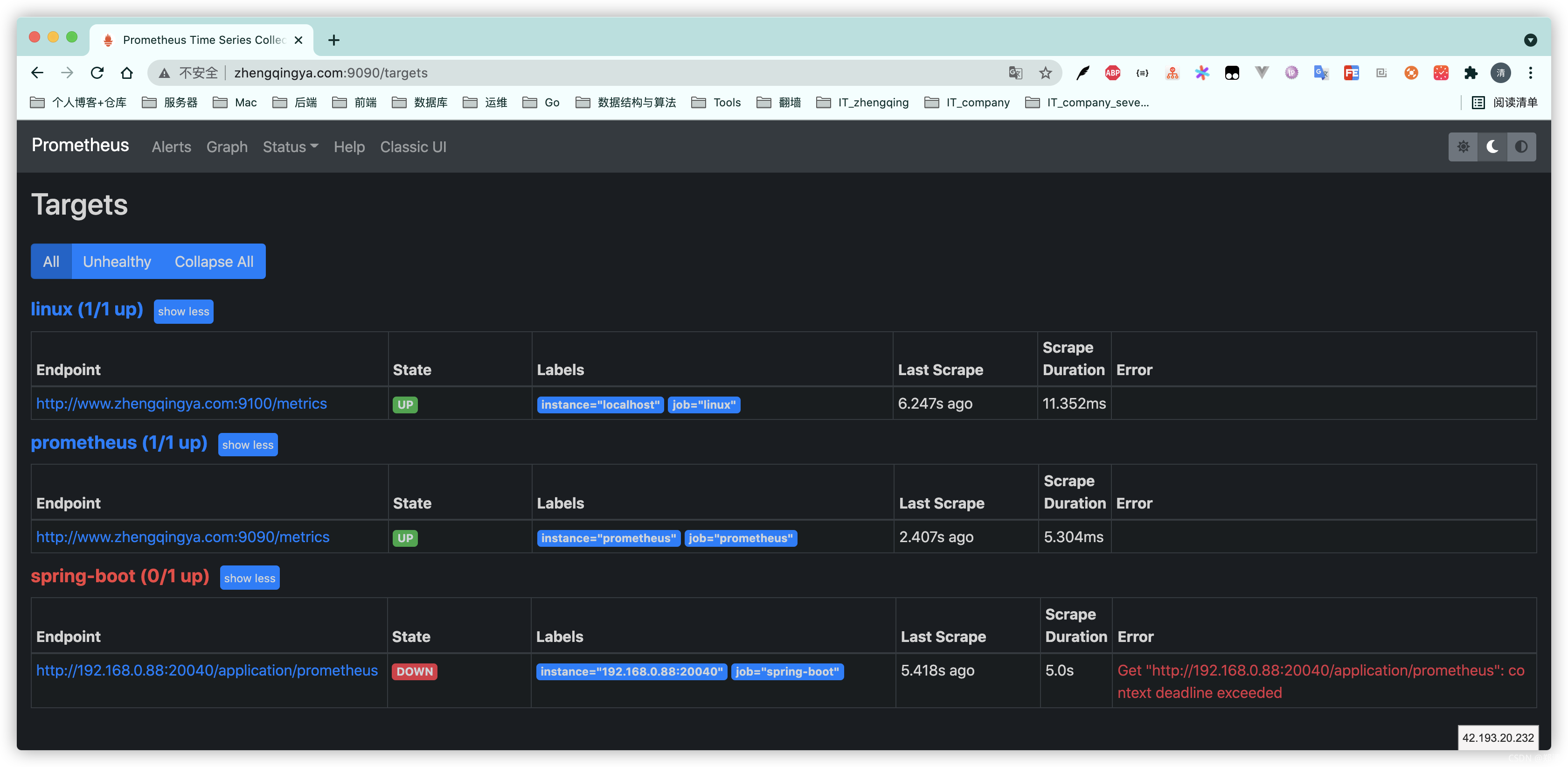
Task: Click the 42.193.20.232 IP badge
Action: tap(1498, 737)
